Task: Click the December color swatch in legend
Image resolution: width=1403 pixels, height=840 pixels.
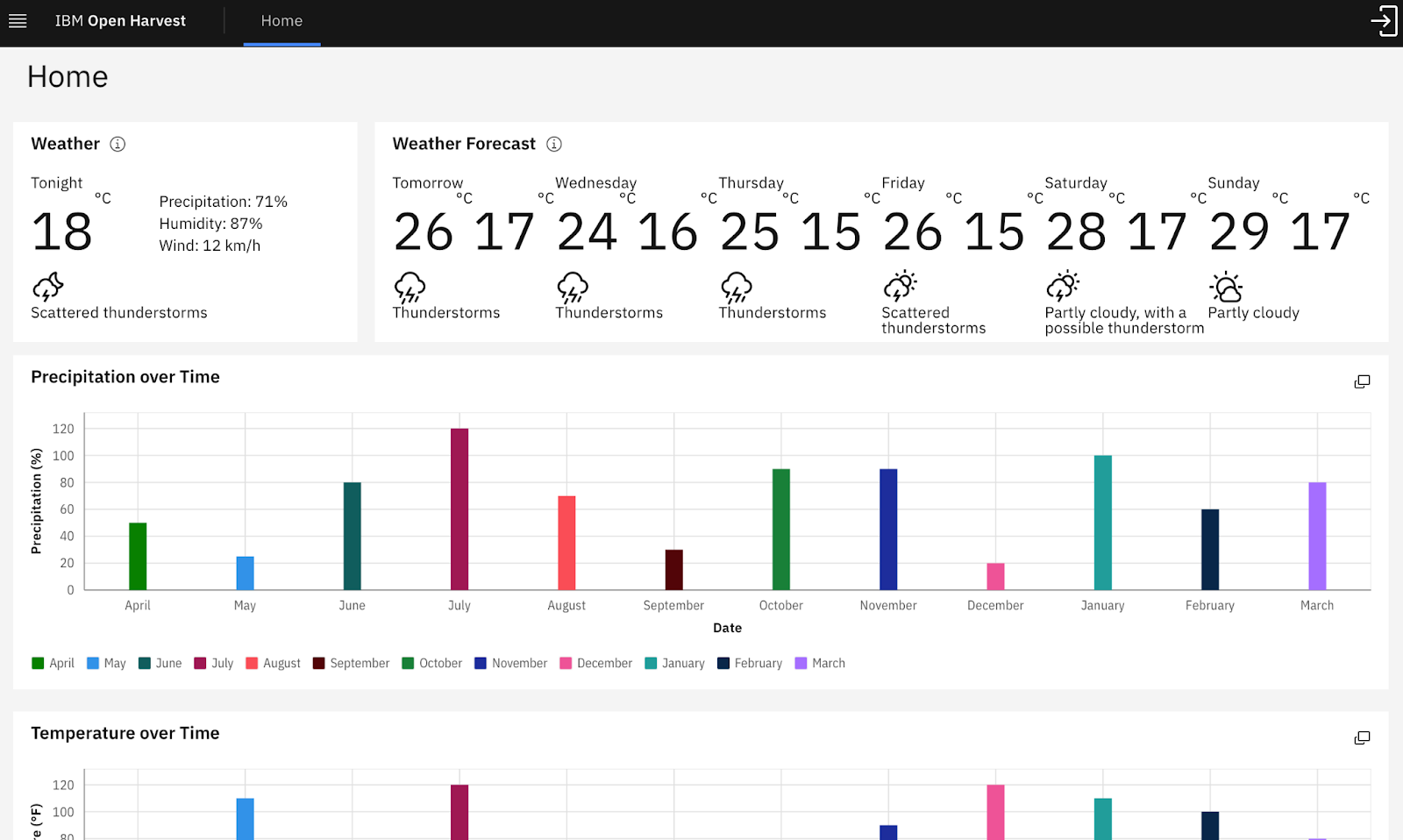Action: point(566,664)
